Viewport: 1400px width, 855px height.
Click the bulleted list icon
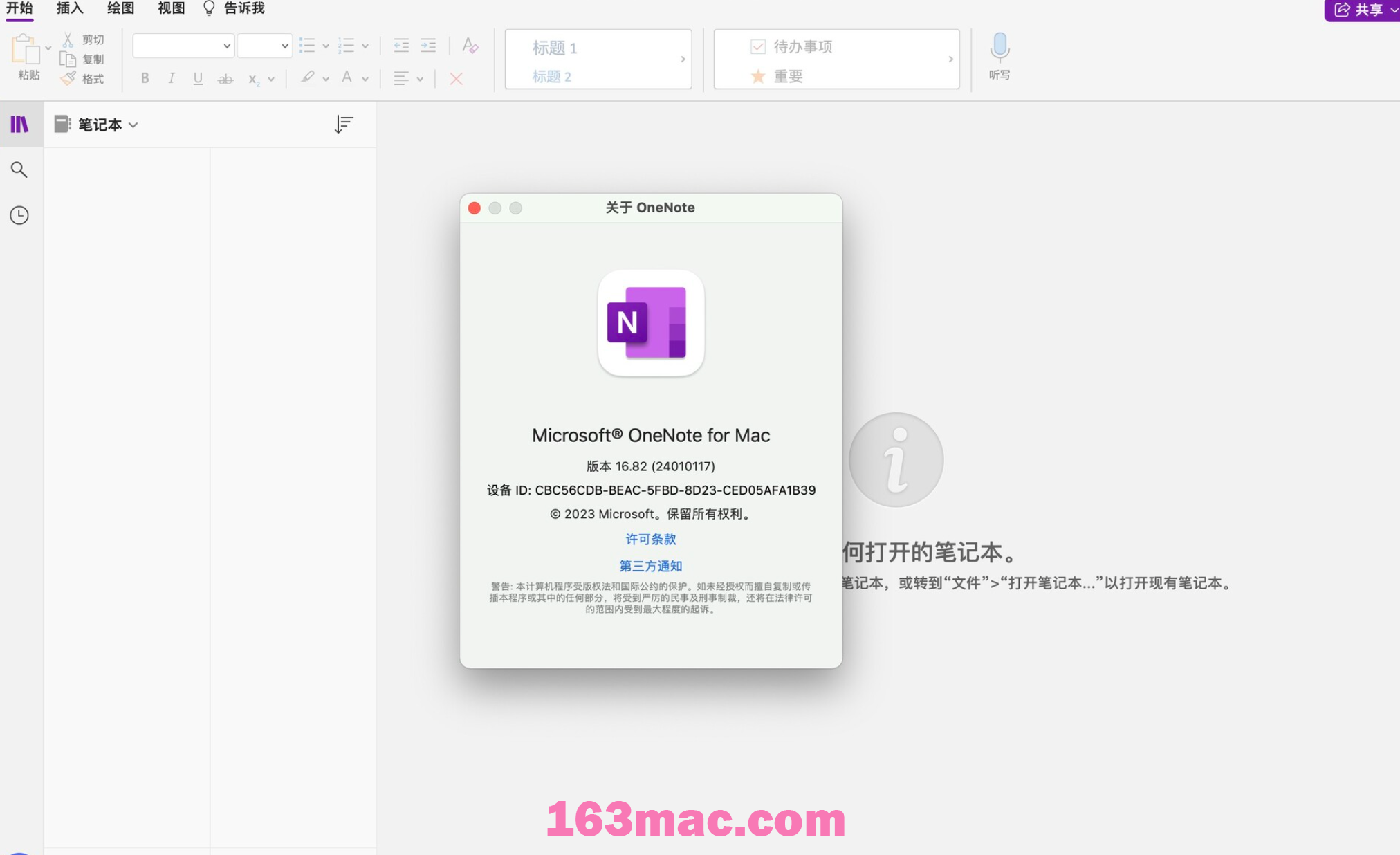click(x=306, y=46)
